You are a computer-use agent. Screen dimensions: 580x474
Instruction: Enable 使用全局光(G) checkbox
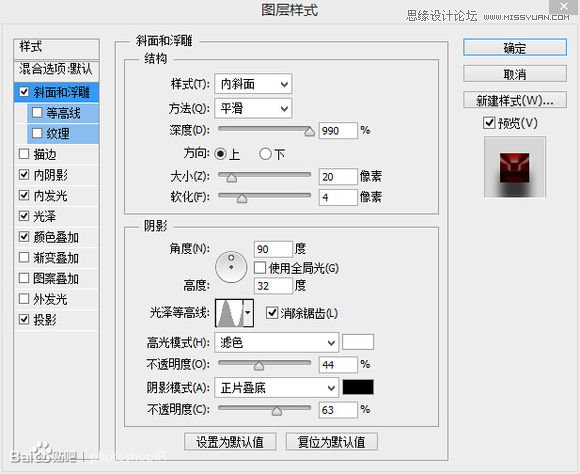pyautogui.click(x=260, y=268)
